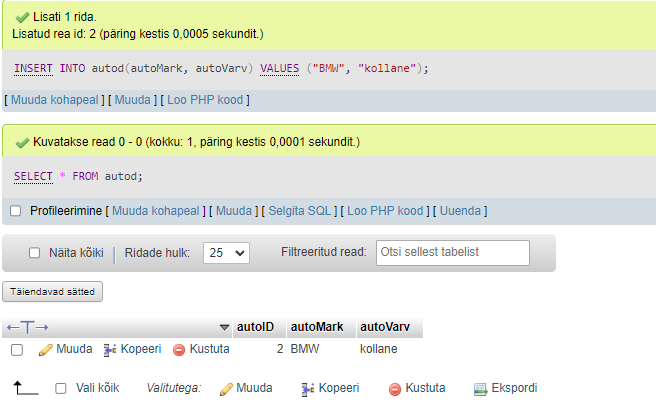The image size is (656, 407).
Task: Enable the Profileerimine checkbox
Action: tap(15, 211)
